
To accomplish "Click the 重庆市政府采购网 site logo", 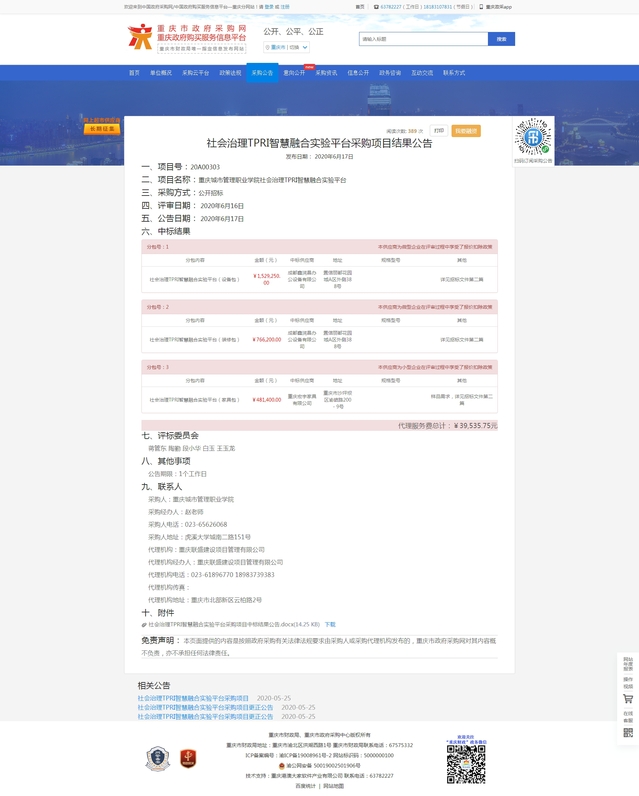I will (187, 37).
